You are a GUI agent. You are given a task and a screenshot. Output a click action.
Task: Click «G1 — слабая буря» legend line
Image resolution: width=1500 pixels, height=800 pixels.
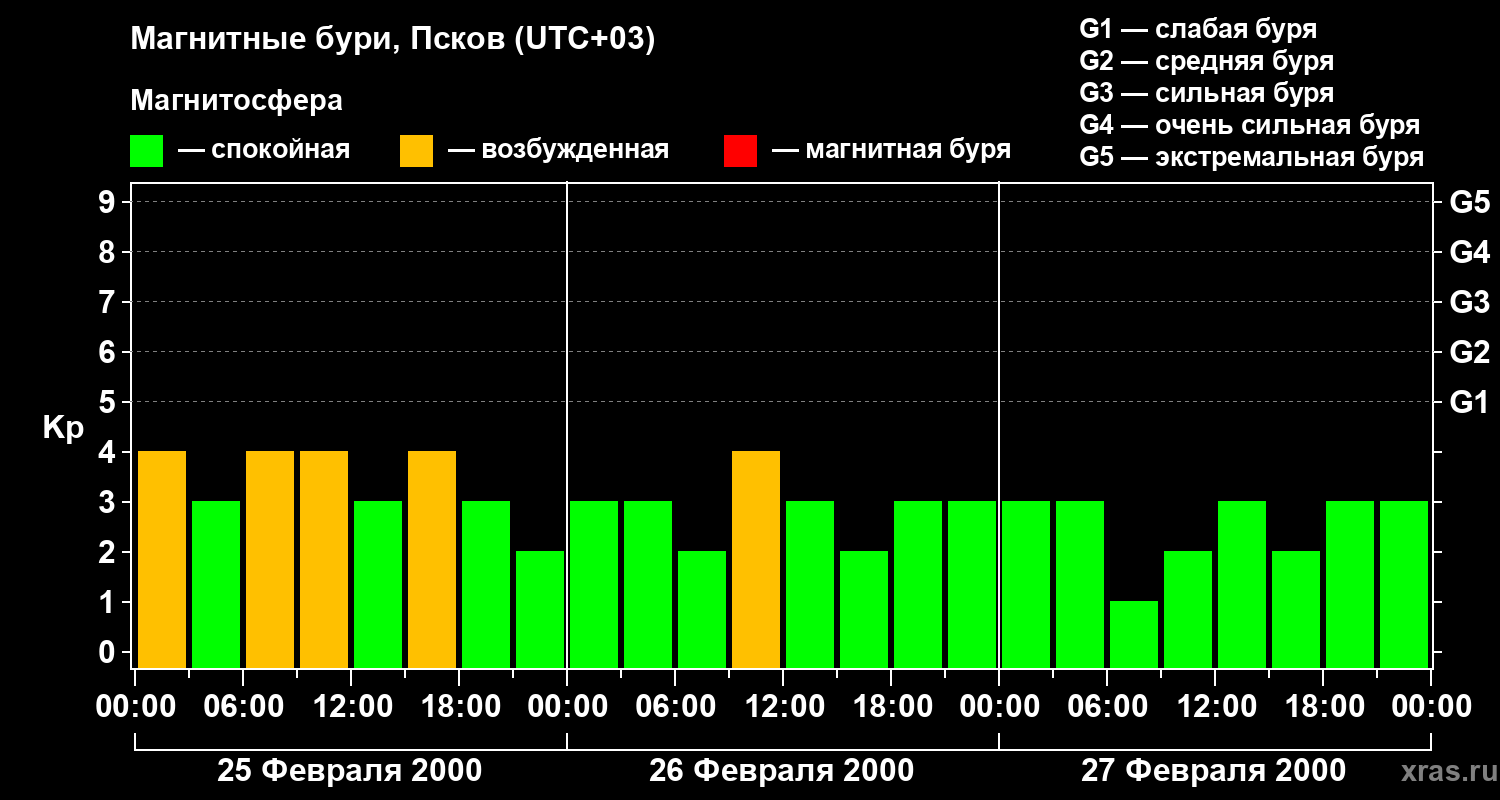[x=1198, y=29]
